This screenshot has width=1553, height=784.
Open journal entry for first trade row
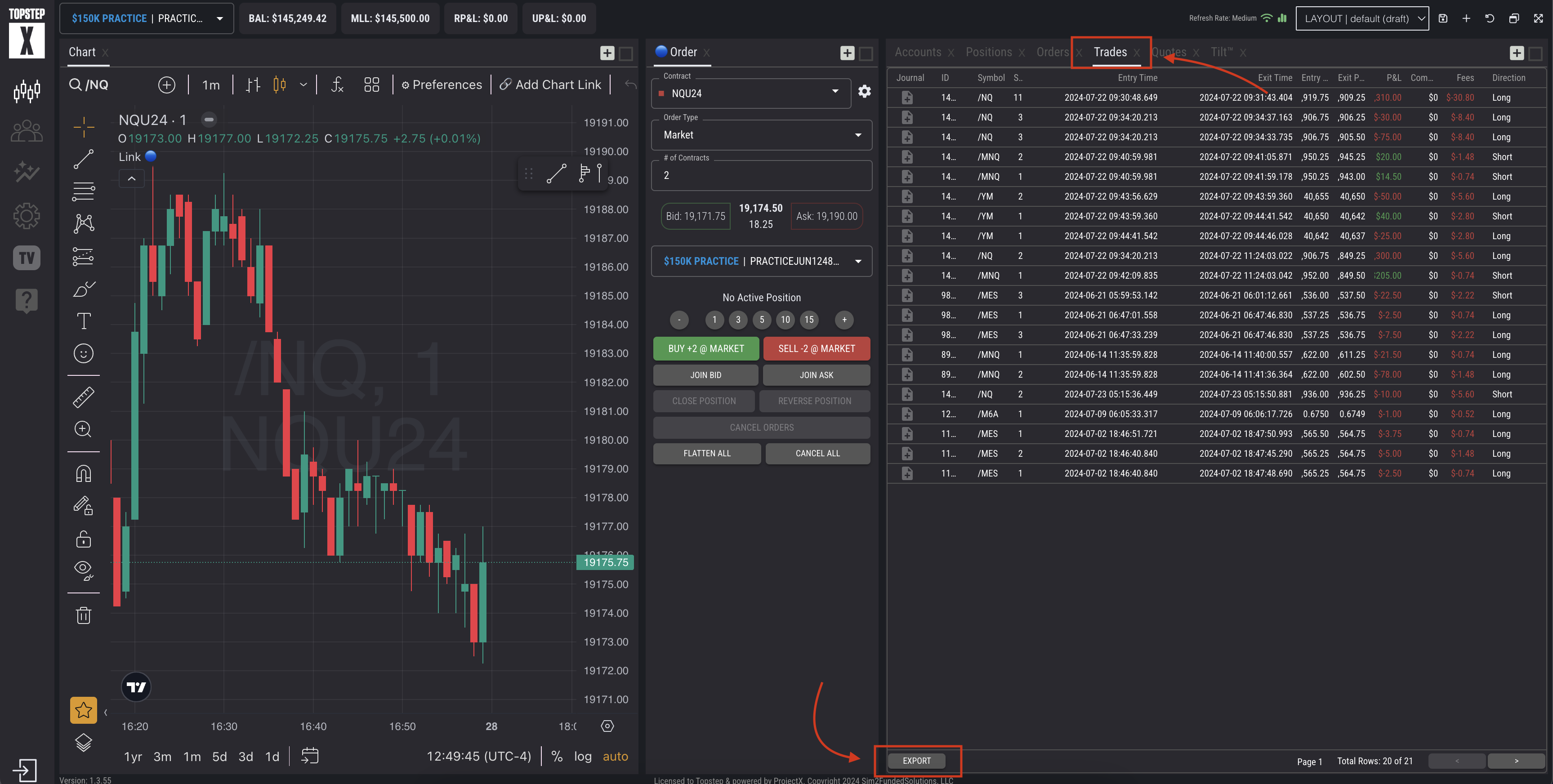tap(907, 98)
